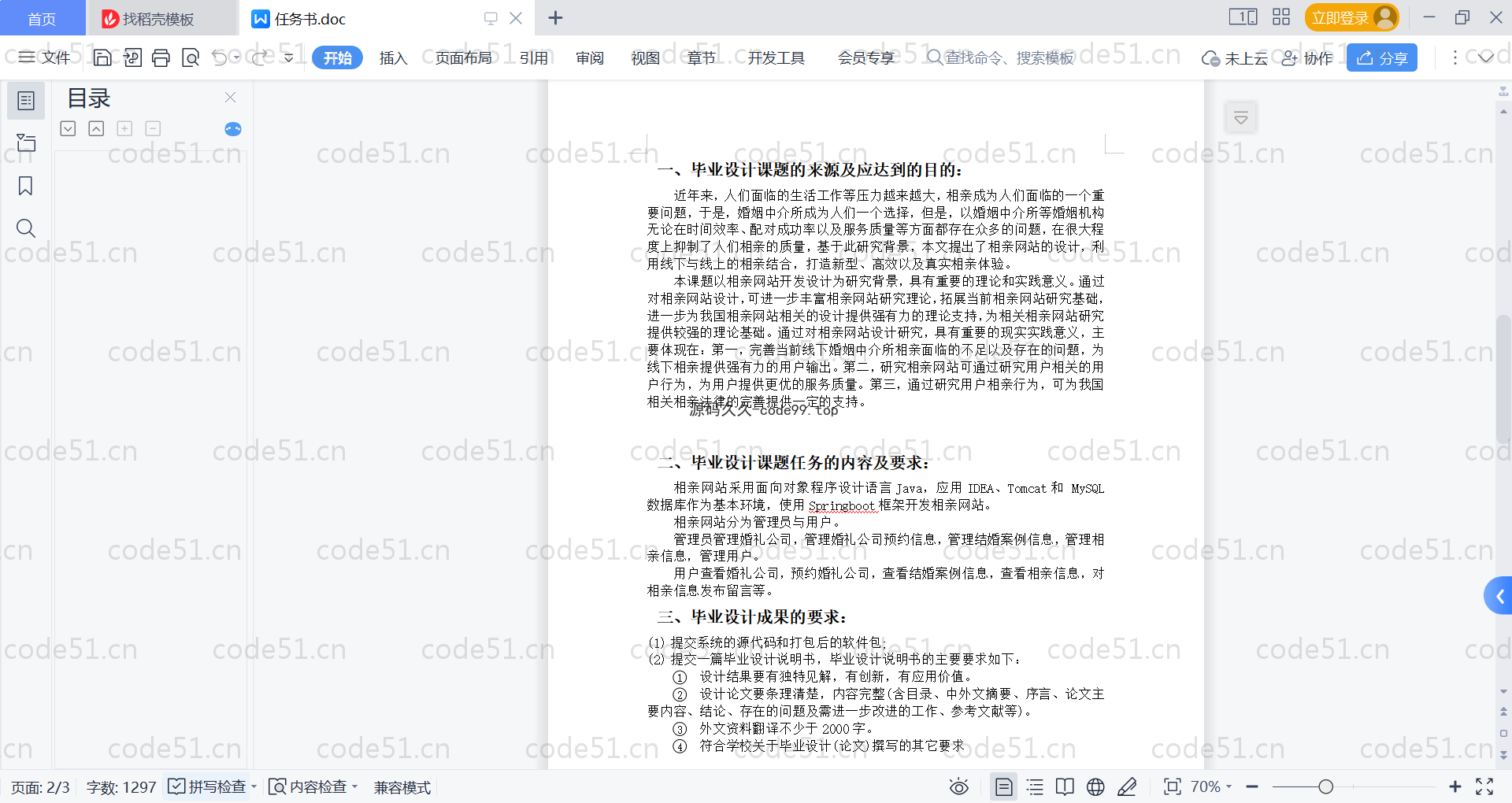Click the blue smart outline icon in 目录 panel
1512x803 pixels.
pyautogui.click(x=233, y=129)
